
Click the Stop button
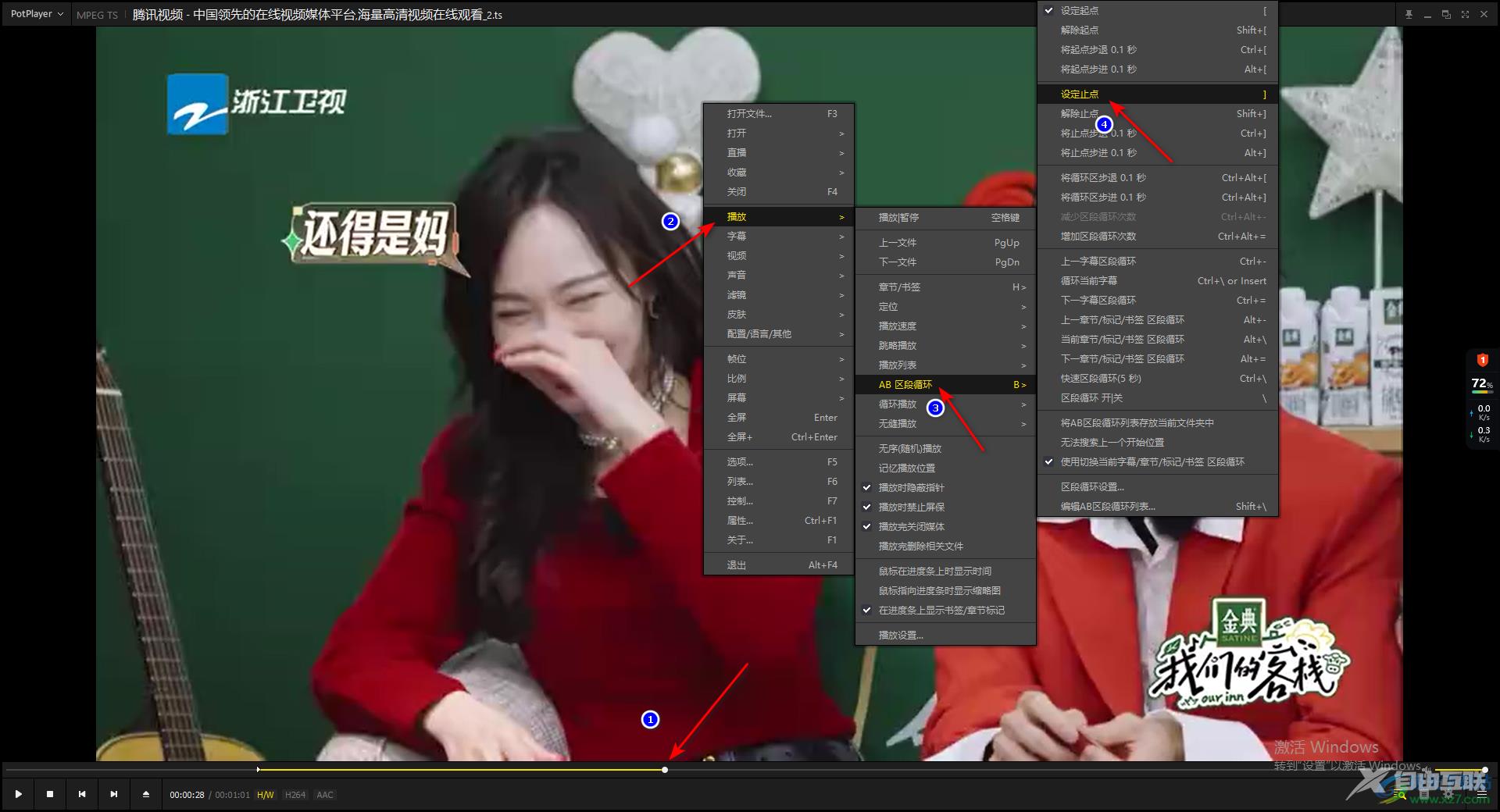click(x=50, y=794)
